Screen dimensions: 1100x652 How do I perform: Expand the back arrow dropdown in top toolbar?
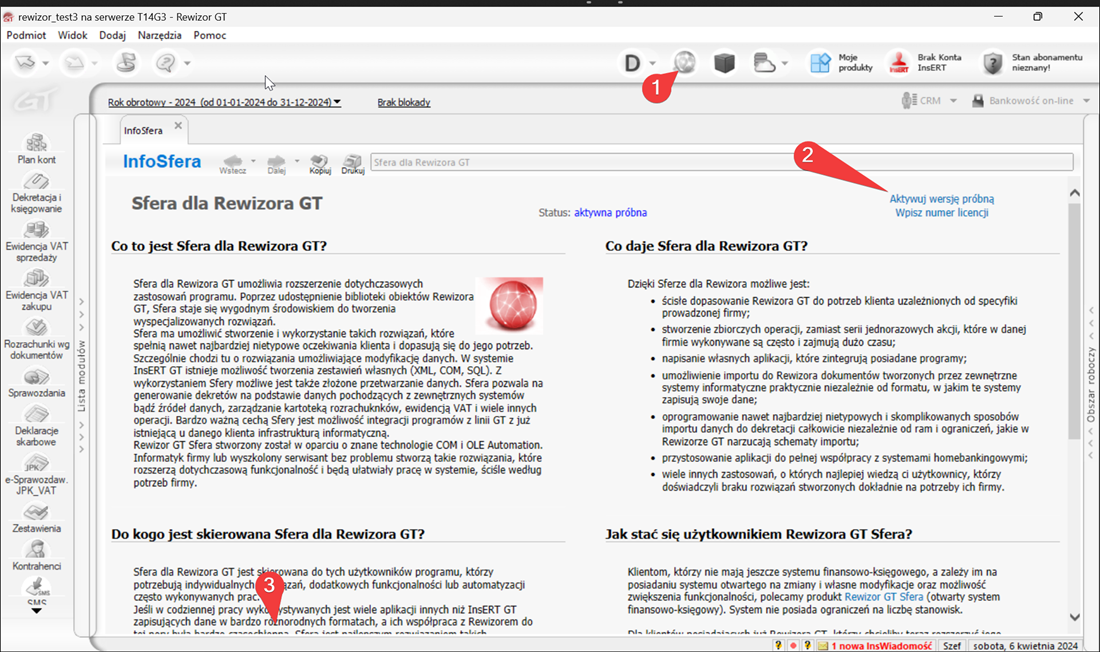tap(46, 63)
